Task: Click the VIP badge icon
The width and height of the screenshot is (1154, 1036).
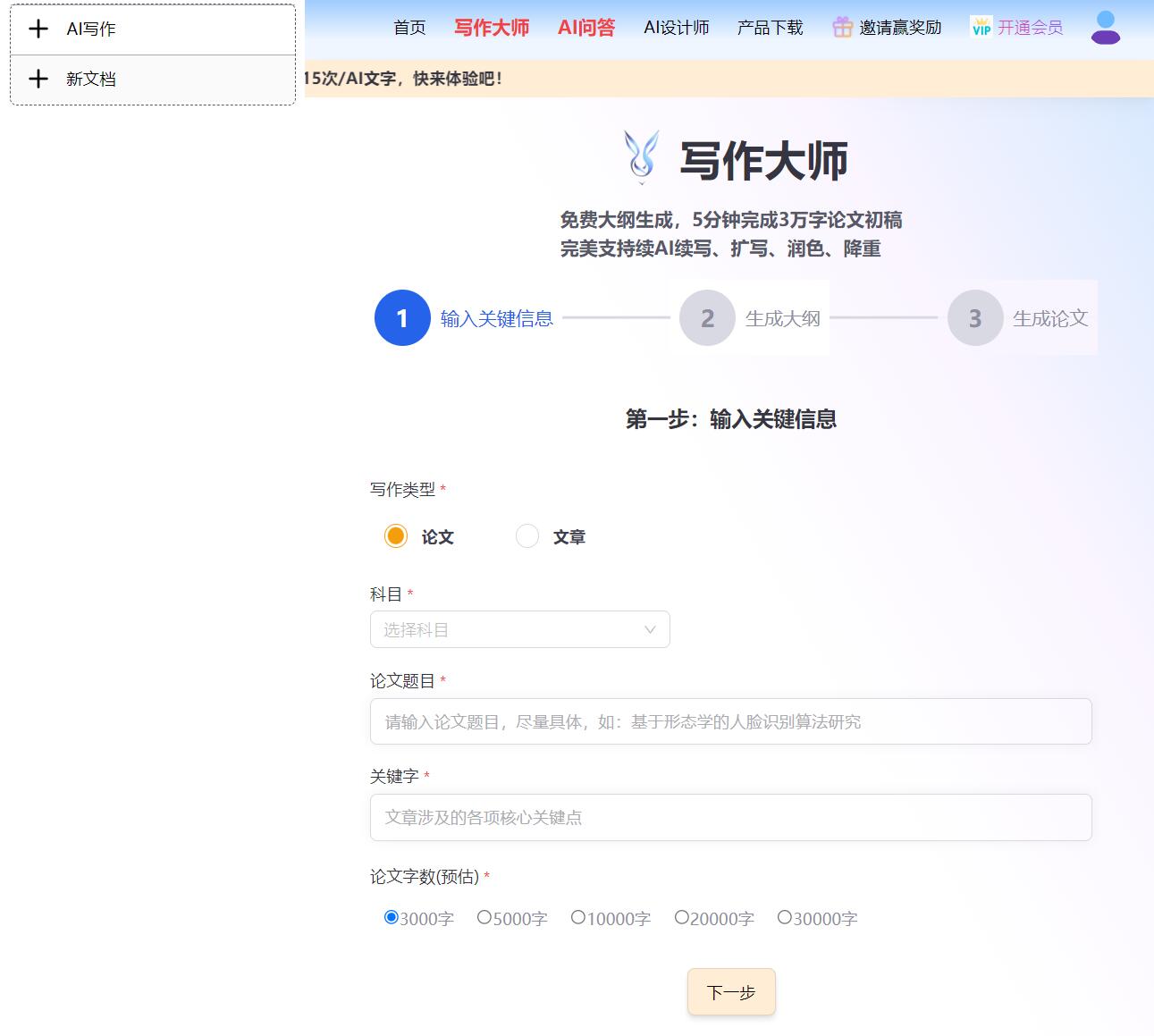Action: (981, 28)
